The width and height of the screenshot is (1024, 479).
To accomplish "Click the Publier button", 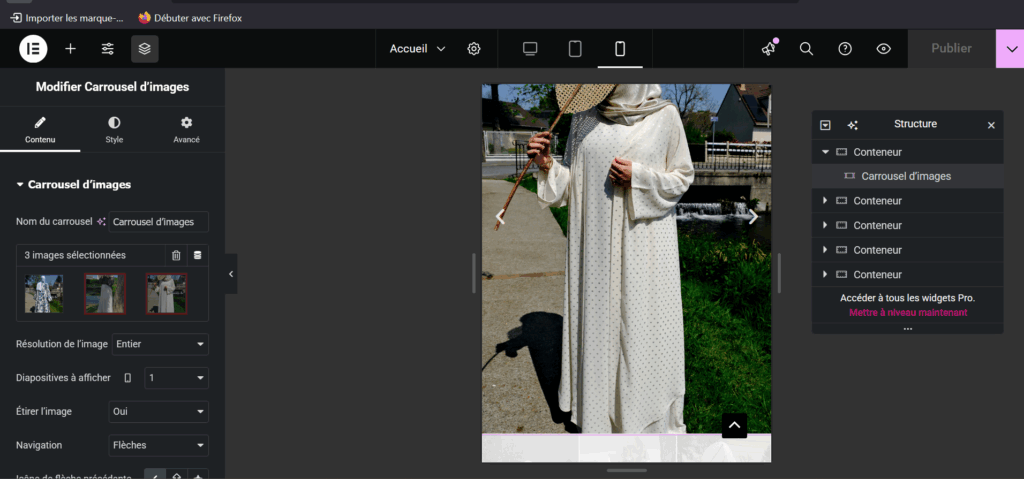I will coord(950,48).
